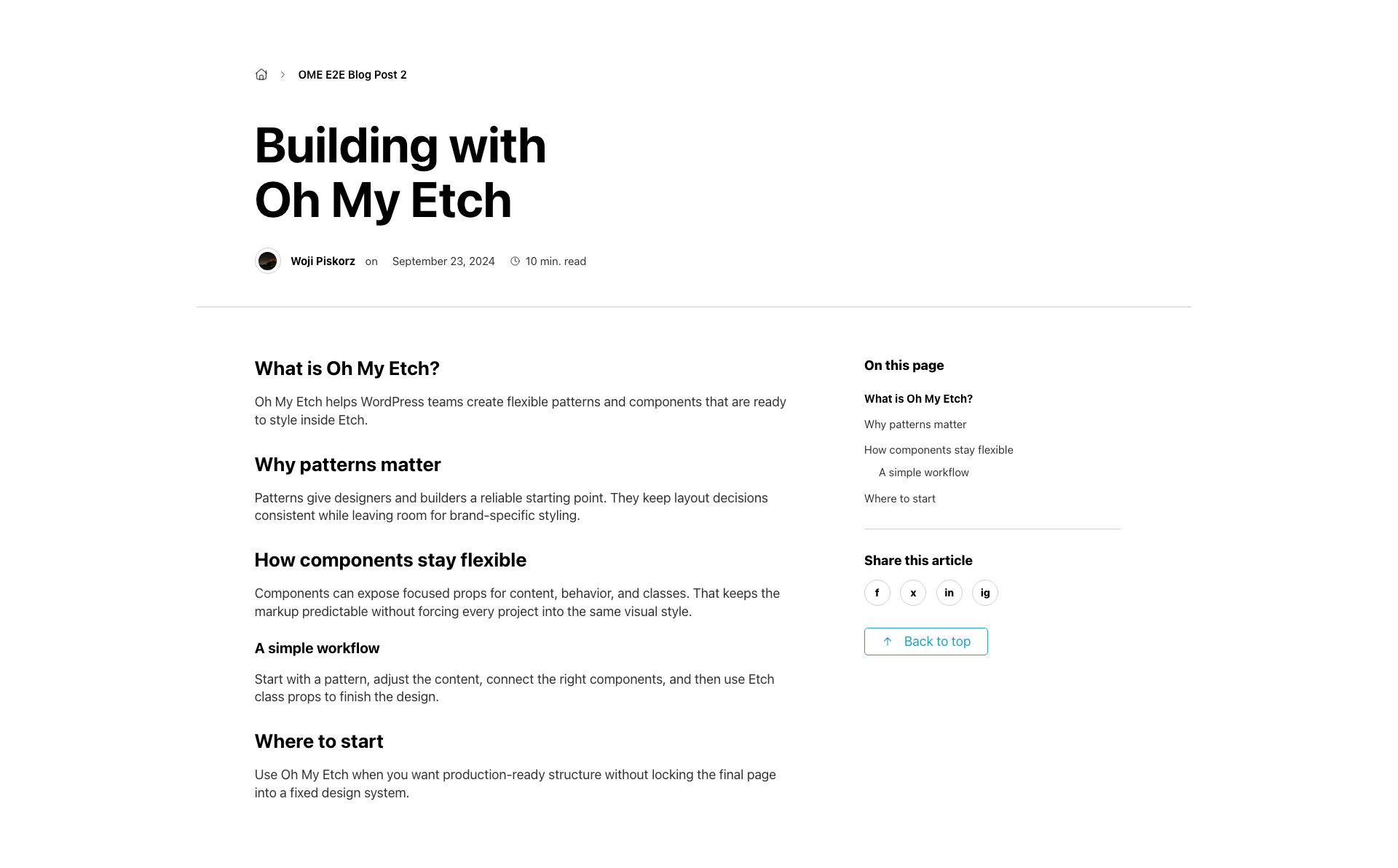1398x868 pixels.
Task: Click the Why patterns matter heading
Action: pos(347,465)
